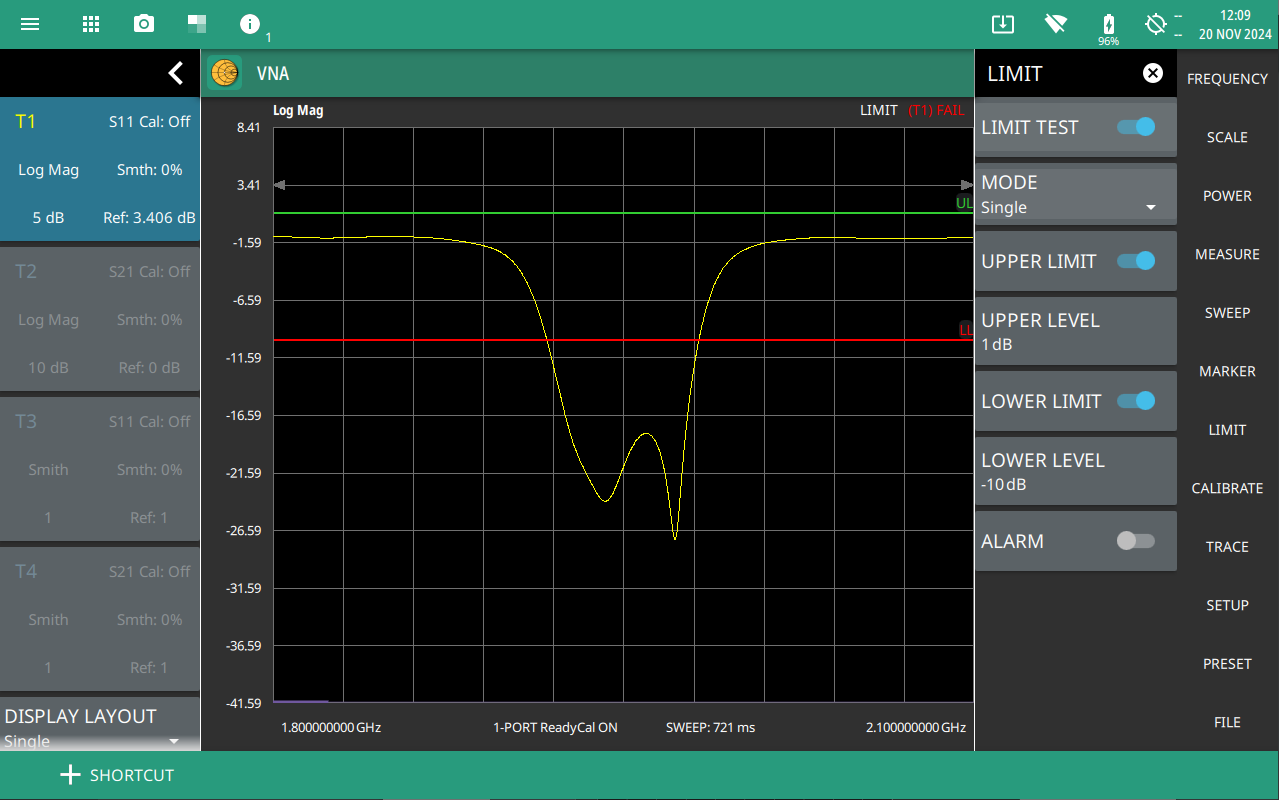Take a screenshot with camera icon

pyautogui.click(x=144, y=24)
